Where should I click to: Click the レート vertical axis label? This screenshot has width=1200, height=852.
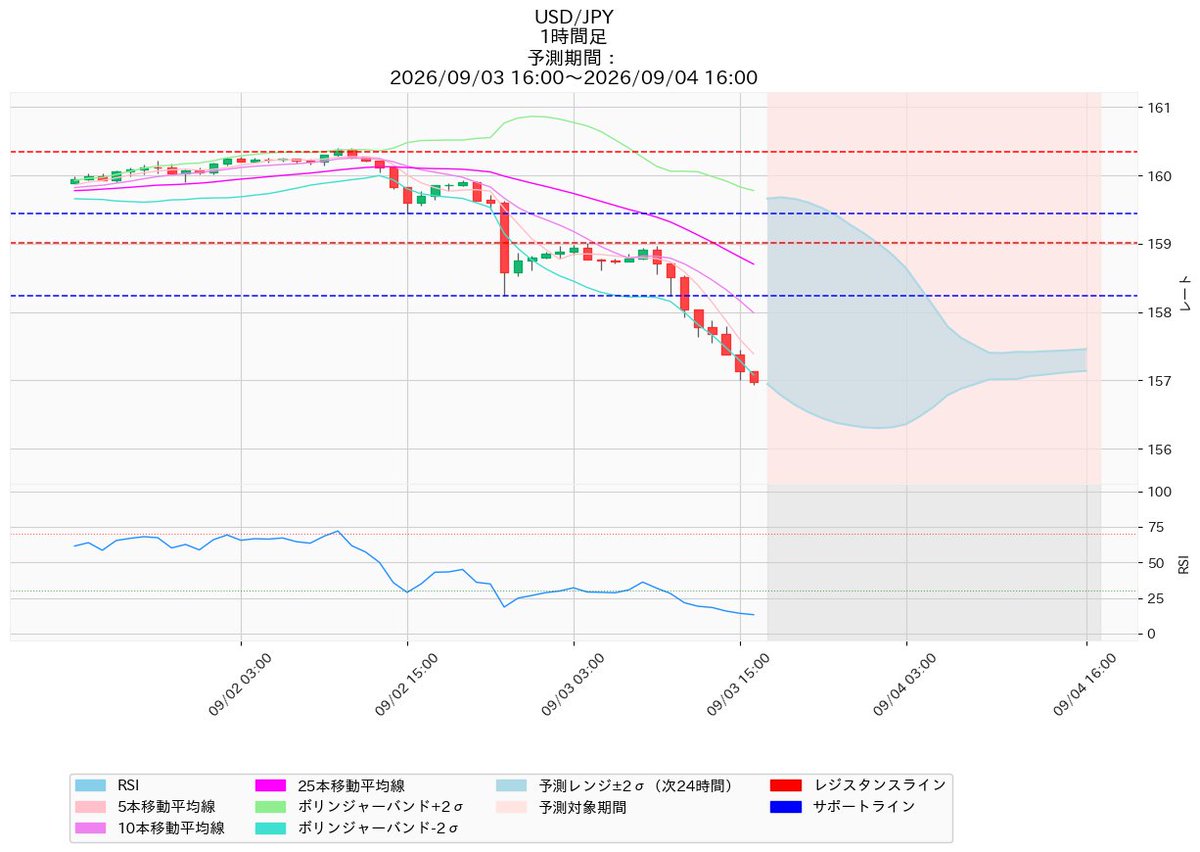(x=1185, y=296)
